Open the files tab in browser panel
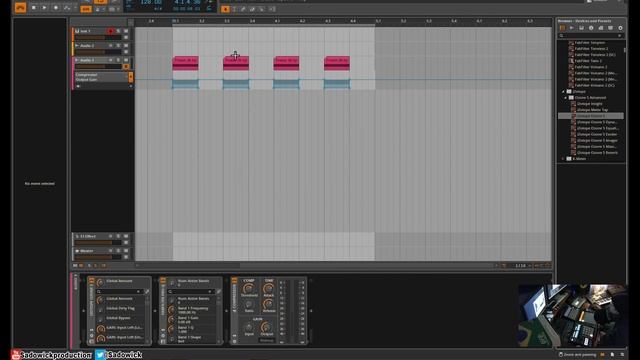The height and width of the screenshot is (360, 640). click(x=611, y=28)
